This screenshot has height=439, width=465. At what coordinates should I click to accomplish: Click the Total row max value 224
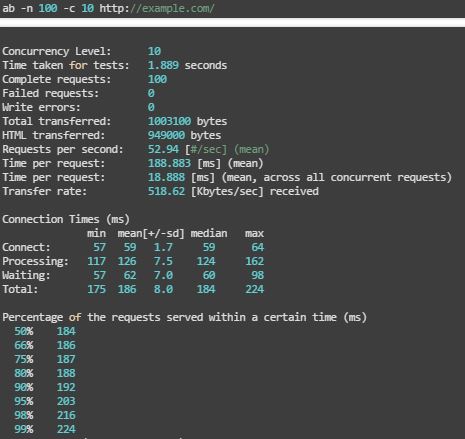pos(254,289)
